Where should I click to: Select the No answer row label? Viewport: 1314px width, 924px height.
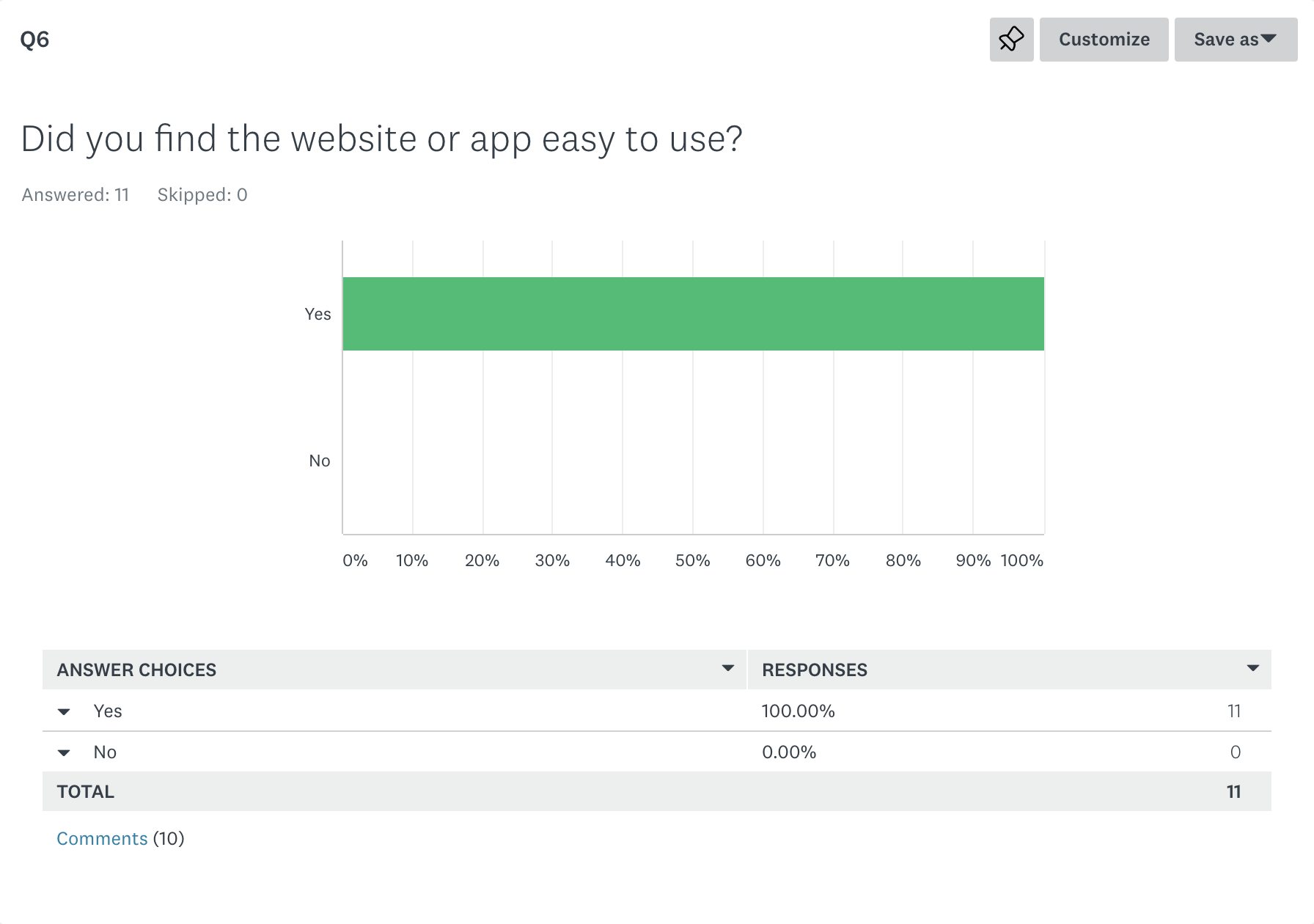(x=105, y=752)
